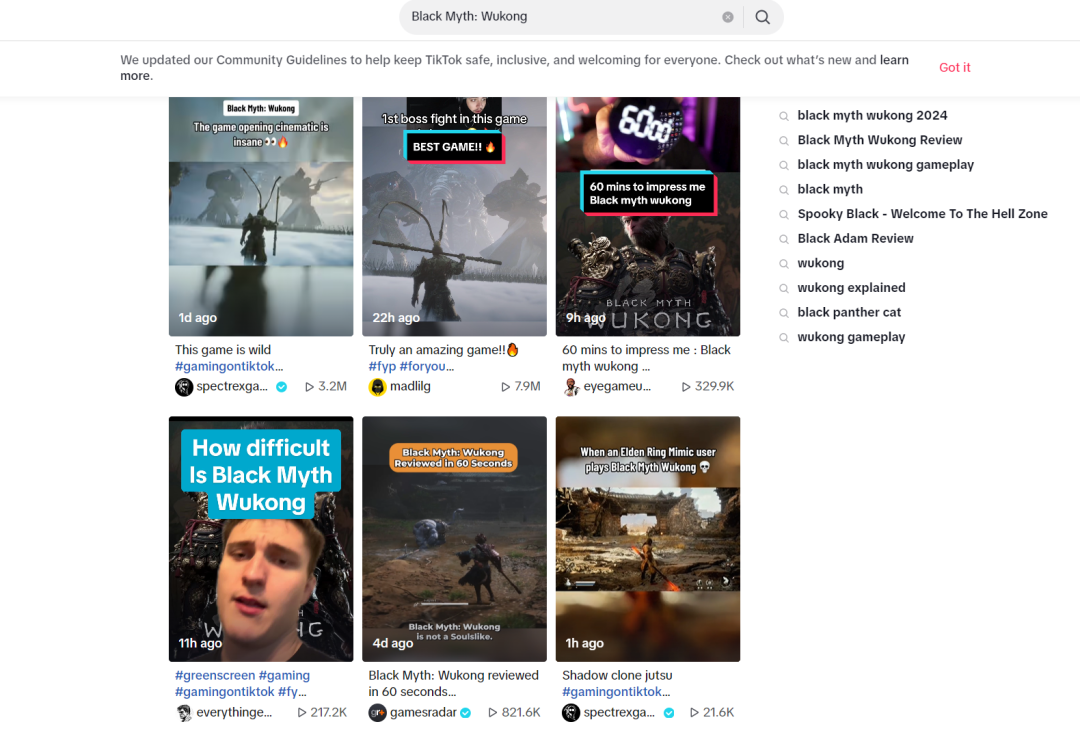Select suggestion Black Adam Review
Viewport: 1080px width, 735px height.
(x=855, y=238)
